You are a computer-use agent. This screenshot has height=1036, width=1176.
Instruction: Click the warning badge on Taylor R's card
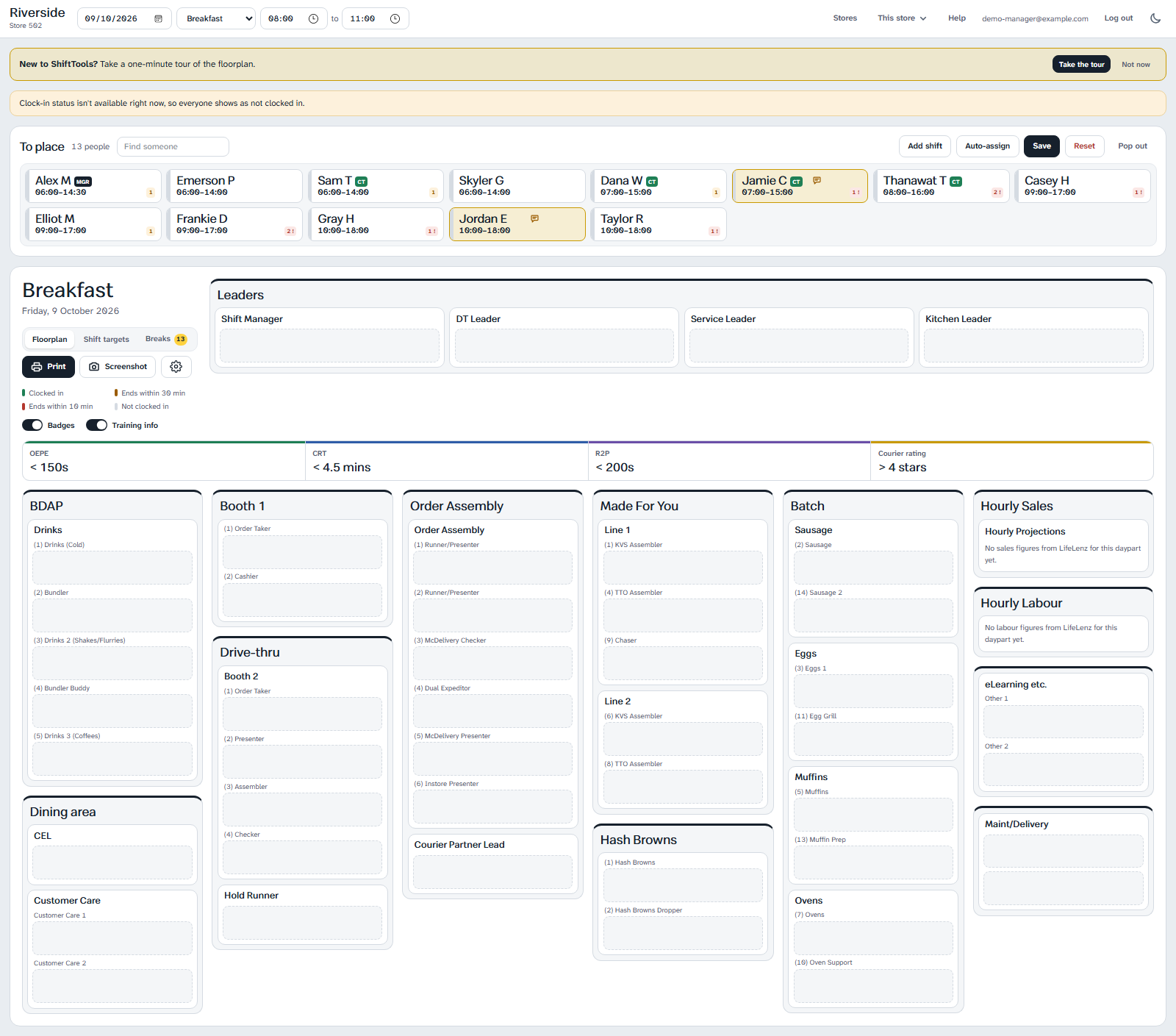coord(714,231)
